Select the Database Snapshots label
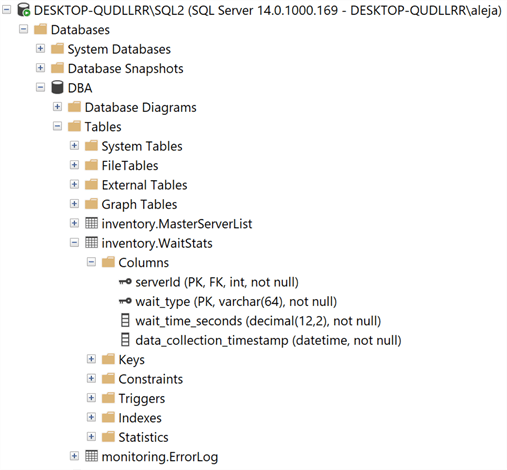The height and width of the screenshot is (470, 507). 126,69
